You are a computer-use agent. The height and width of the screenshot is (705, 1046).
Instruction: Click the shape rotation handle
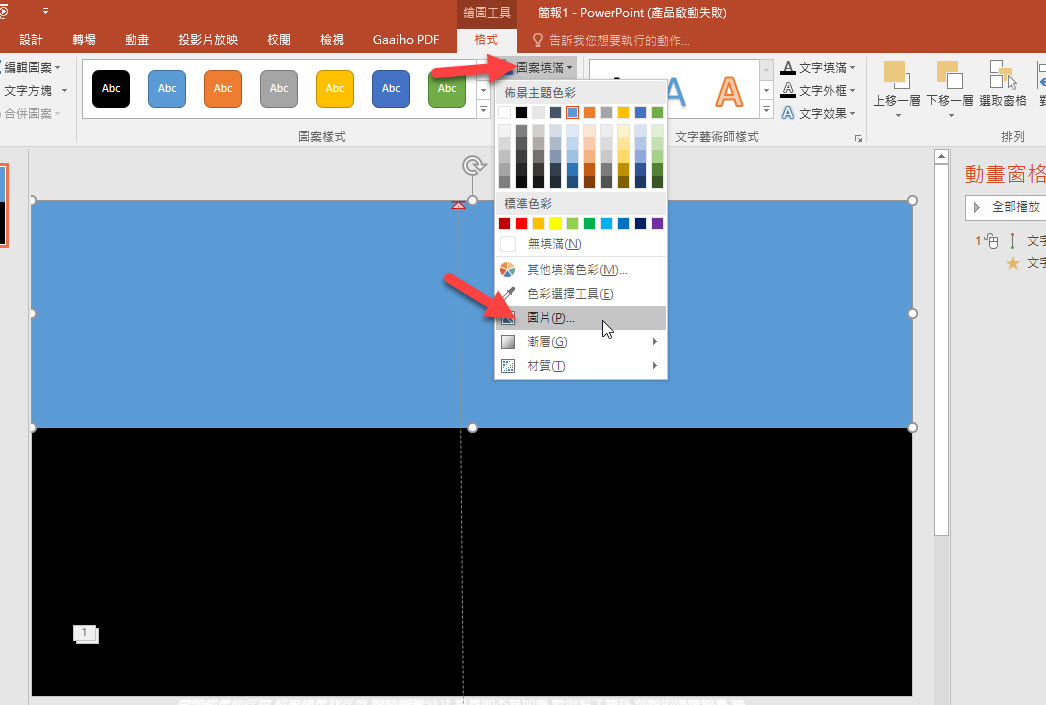473,165
